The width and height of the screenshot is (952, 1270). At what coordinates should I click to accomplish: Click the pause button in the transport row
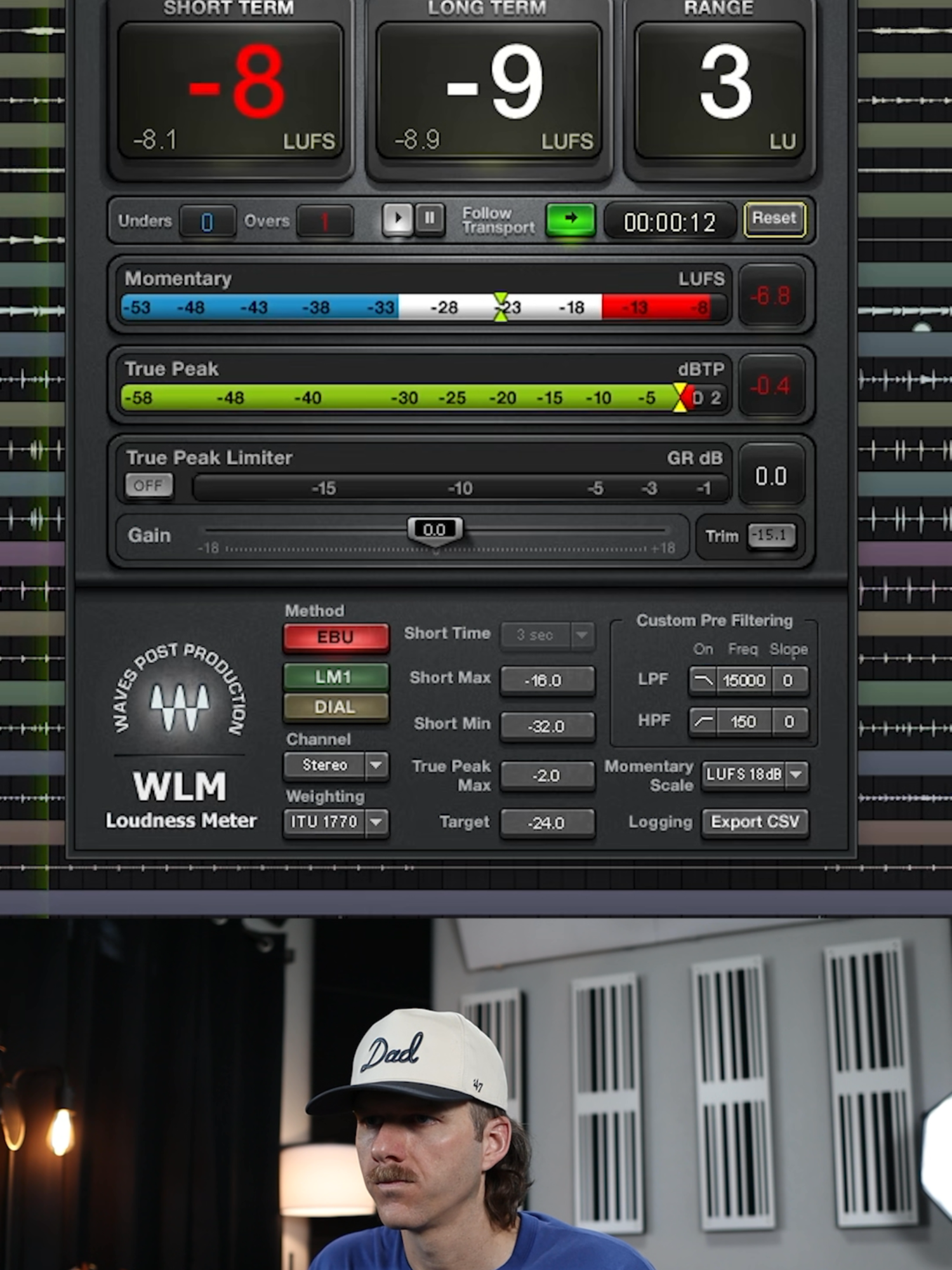430,219
